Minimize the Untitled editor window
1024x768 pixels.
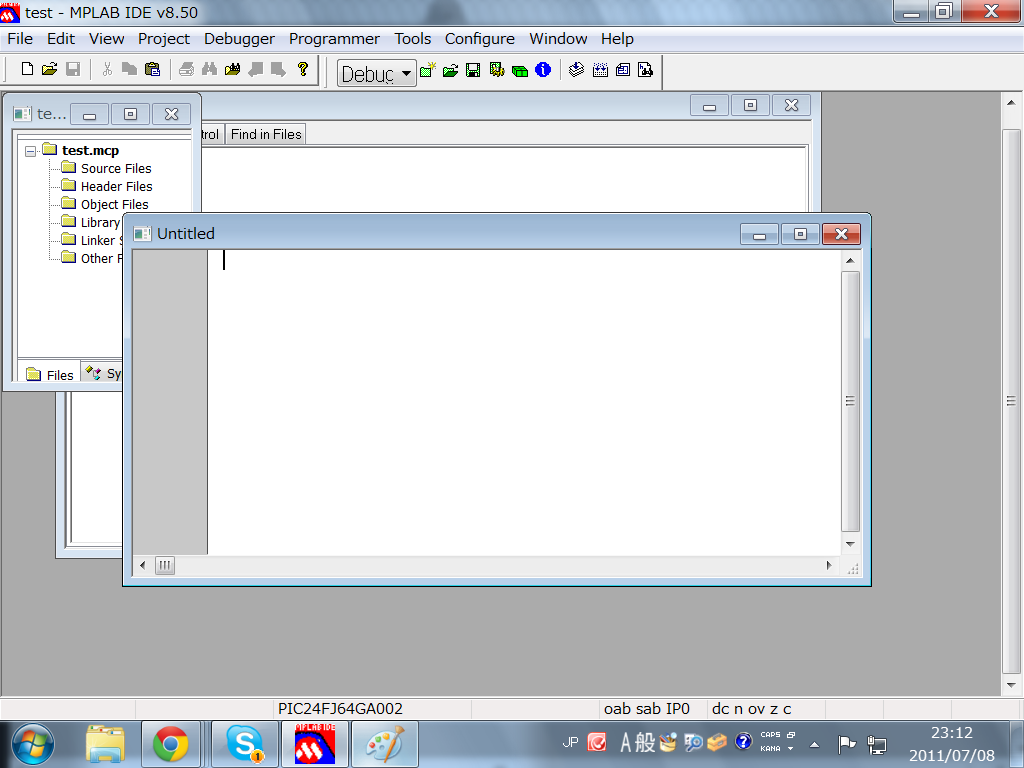tap(759, 234)
